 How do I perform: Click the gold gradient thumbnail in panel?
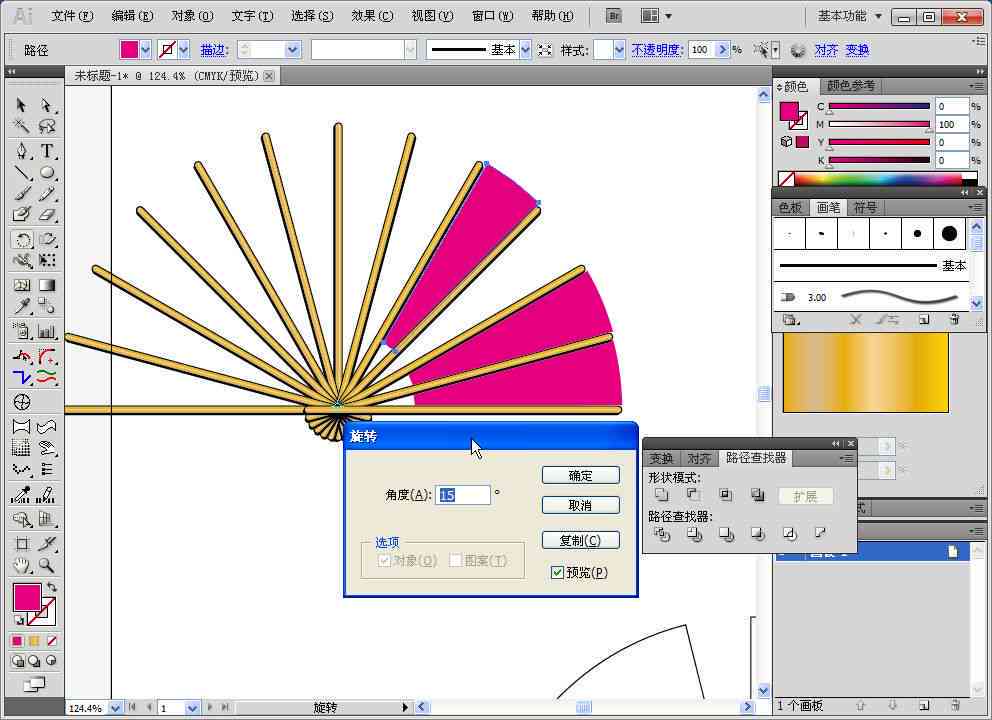point(865,373)
